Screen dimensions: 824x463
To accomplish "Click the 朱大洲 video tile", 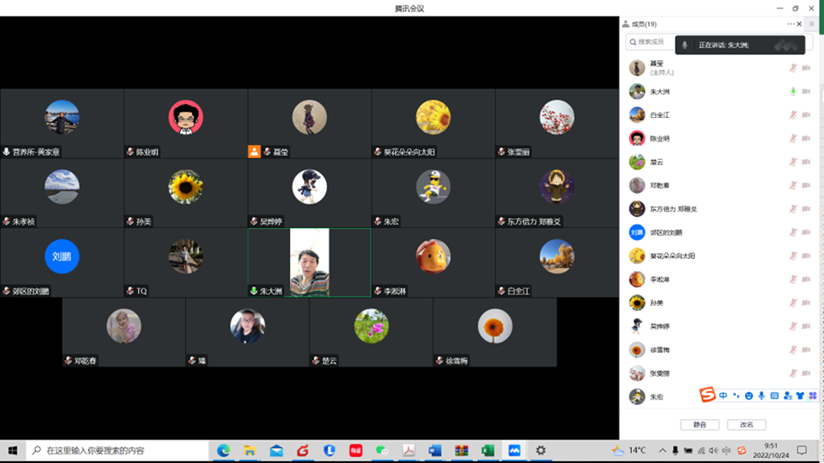I will coord(309,262).
